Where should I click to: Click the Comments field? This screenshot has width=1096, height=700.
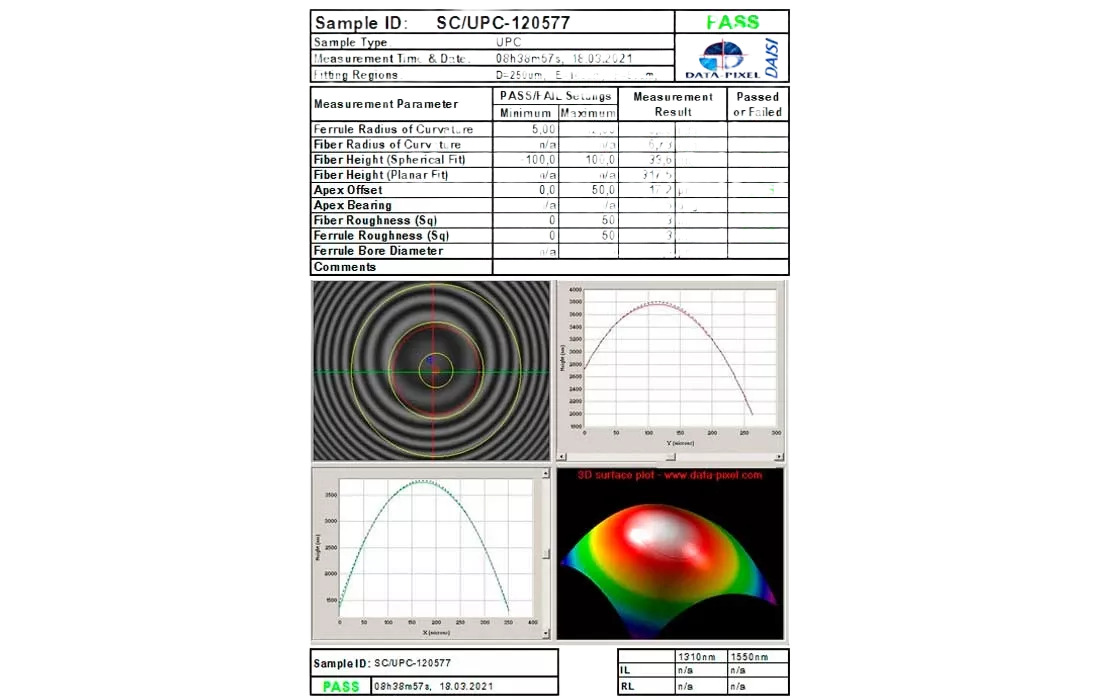tap(640, 267)
